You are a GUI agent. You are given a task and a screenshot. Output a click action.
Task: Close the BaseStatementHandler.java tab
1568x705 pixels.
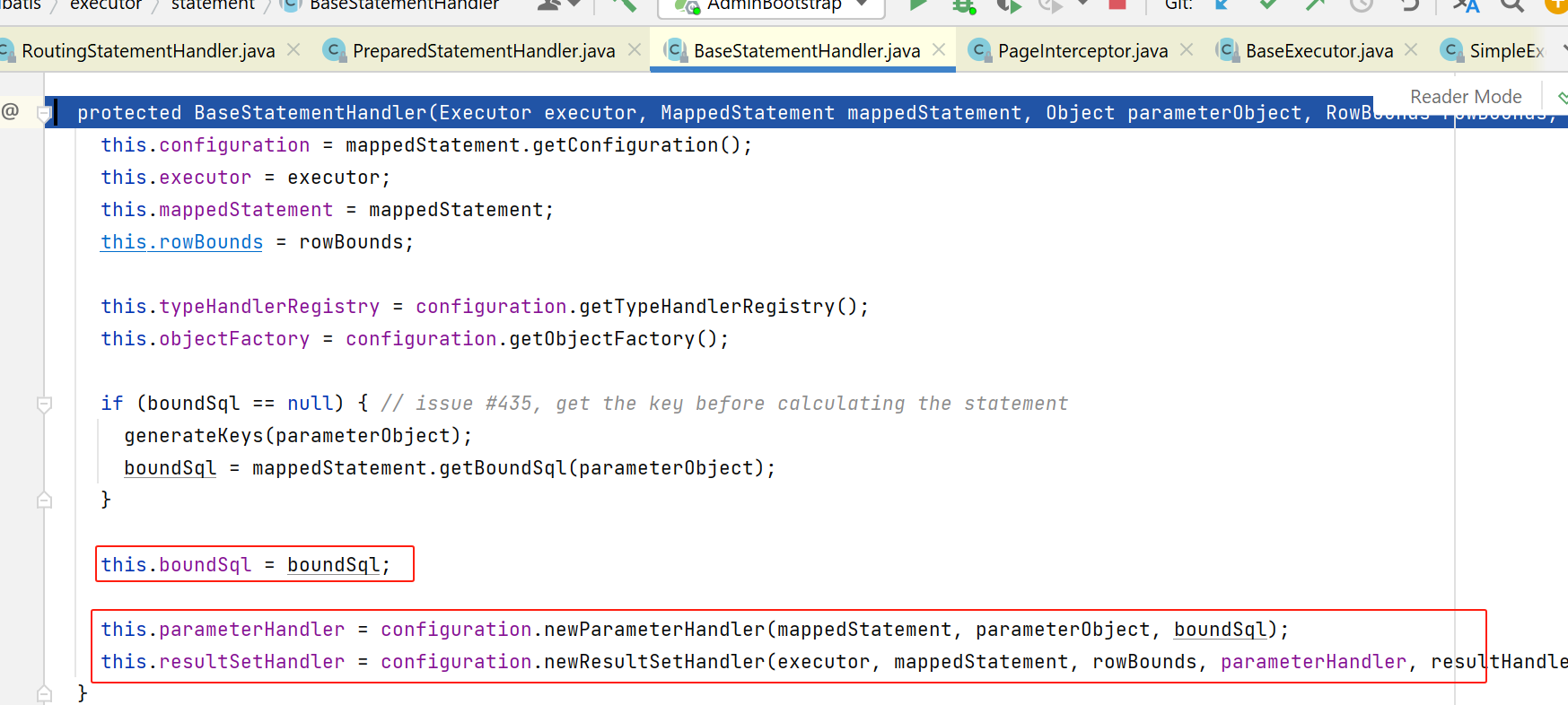click(x=939, y=50)
